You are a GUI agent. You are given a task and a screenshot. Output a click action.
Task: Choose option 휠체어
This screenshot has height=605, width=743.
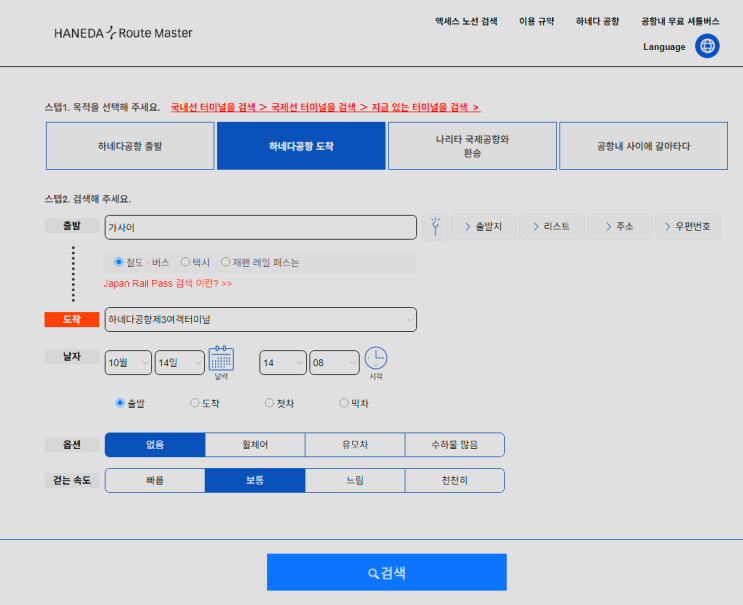tap(255, 445)
